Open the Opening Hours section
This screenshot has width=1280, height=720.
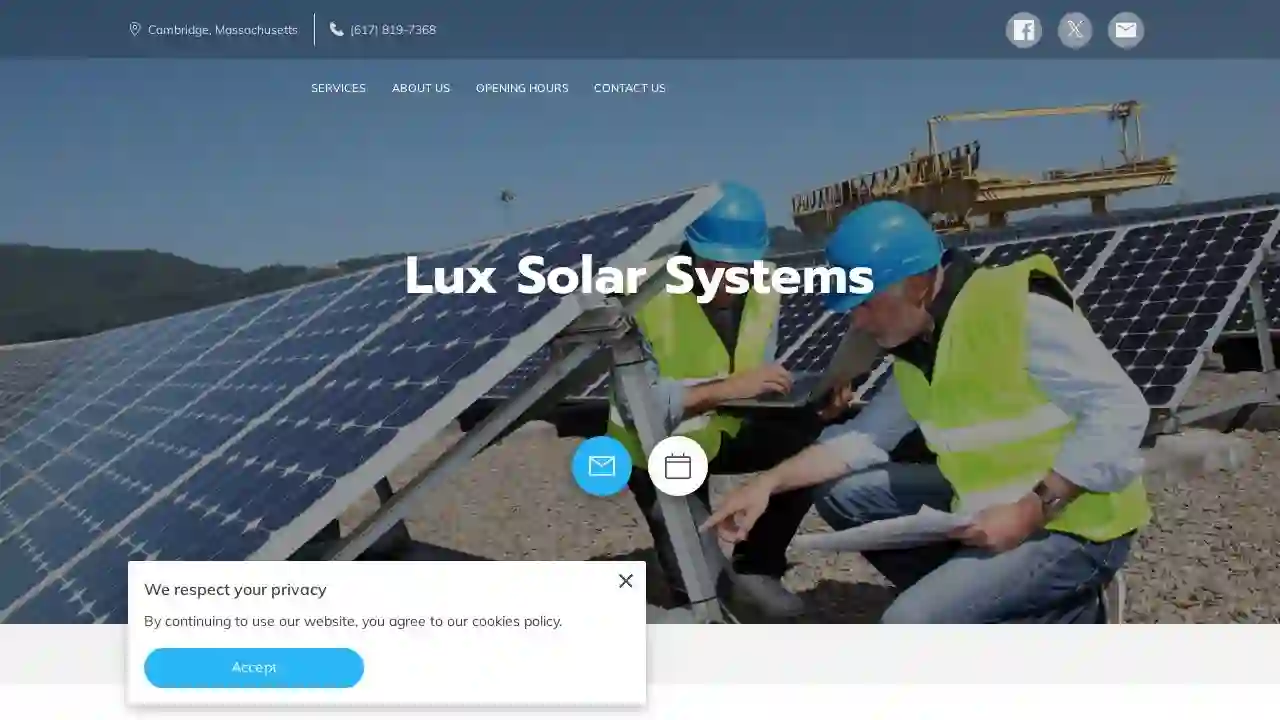522,88
